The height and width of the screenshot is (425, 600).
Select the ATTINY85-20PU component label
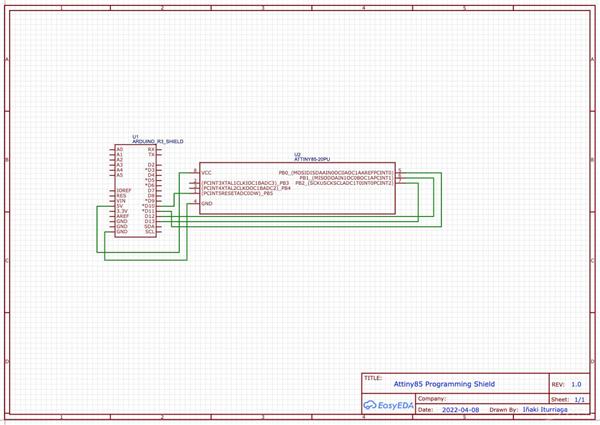[x=312, y=159]
